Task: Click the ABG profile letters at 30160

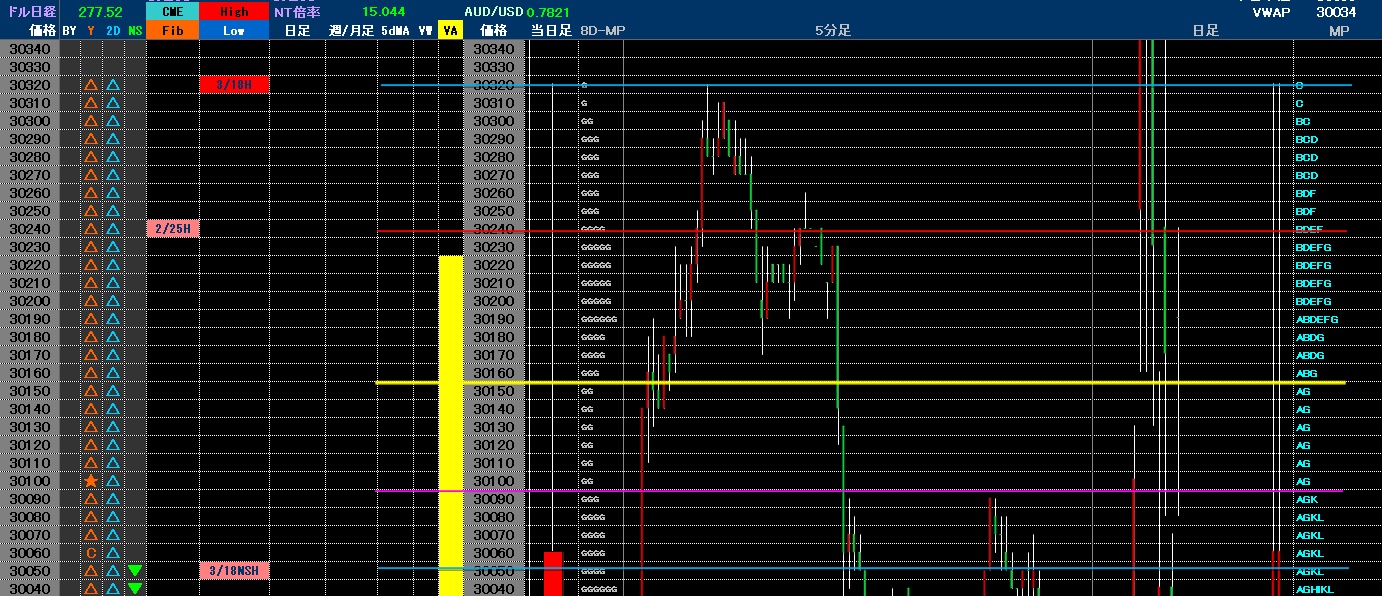Action: coord(1306,374)
